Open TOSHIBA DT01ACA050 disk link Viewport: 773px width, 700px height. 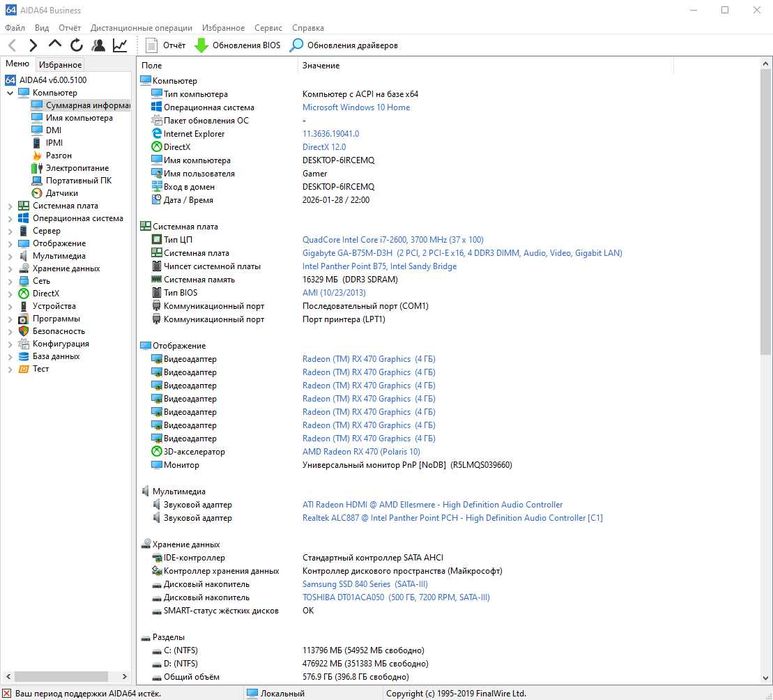[x=396, y=597]
